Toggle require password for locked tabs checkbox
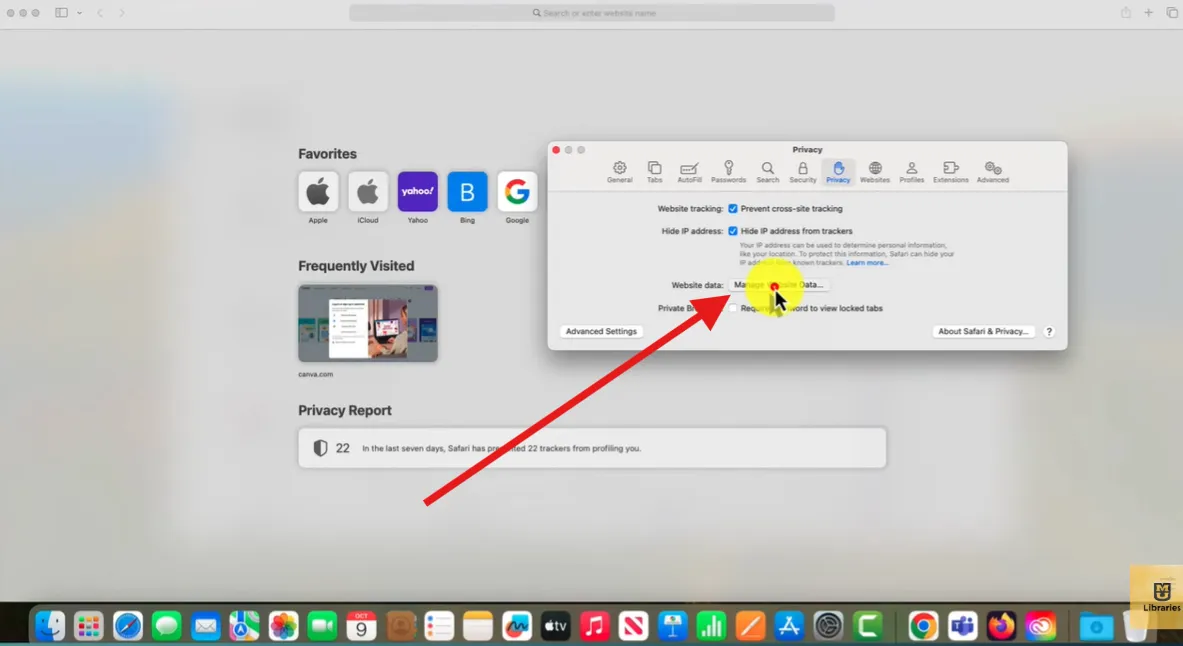 733,308
